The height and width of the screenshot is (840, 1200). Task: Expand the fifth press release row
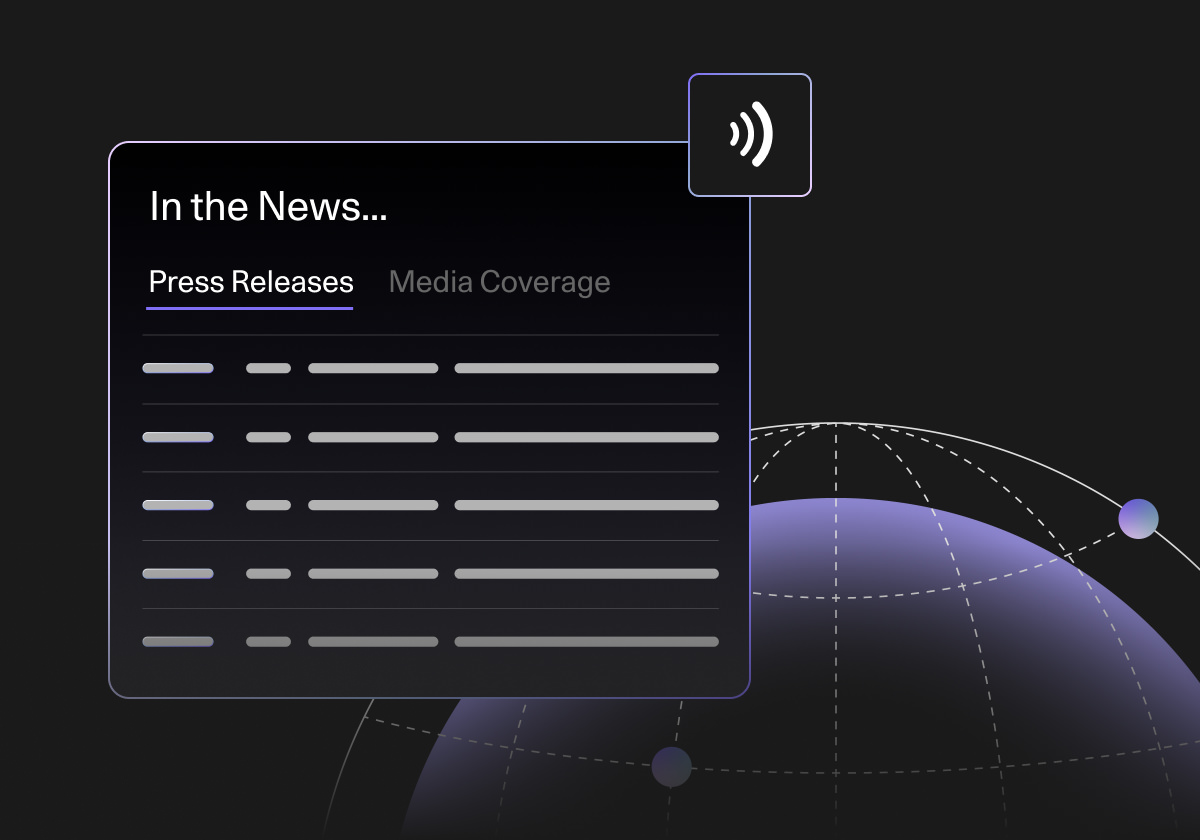tap(430, 641)
